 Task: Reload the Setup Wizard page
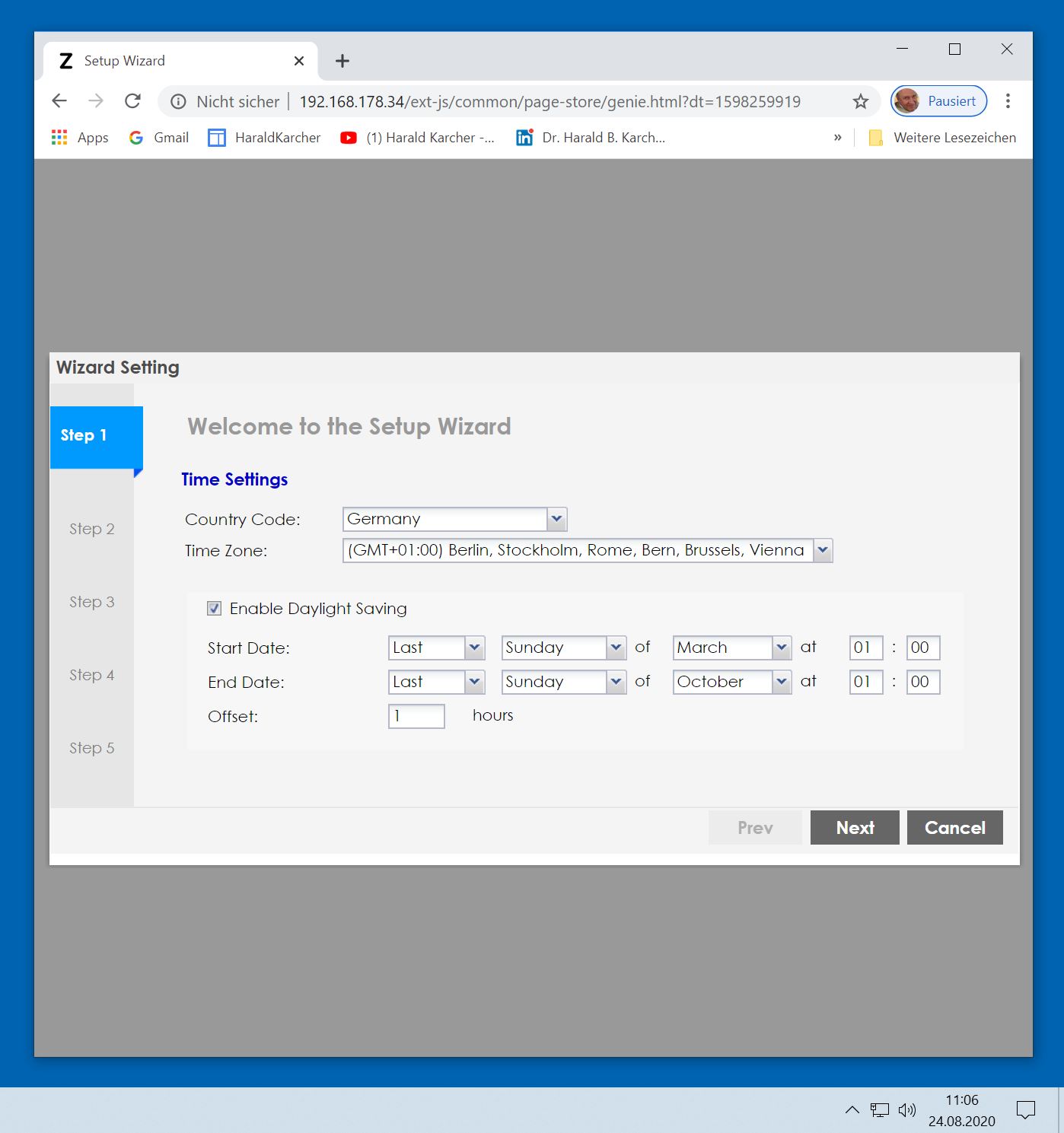pyautogui.click(x=132, y=101)
